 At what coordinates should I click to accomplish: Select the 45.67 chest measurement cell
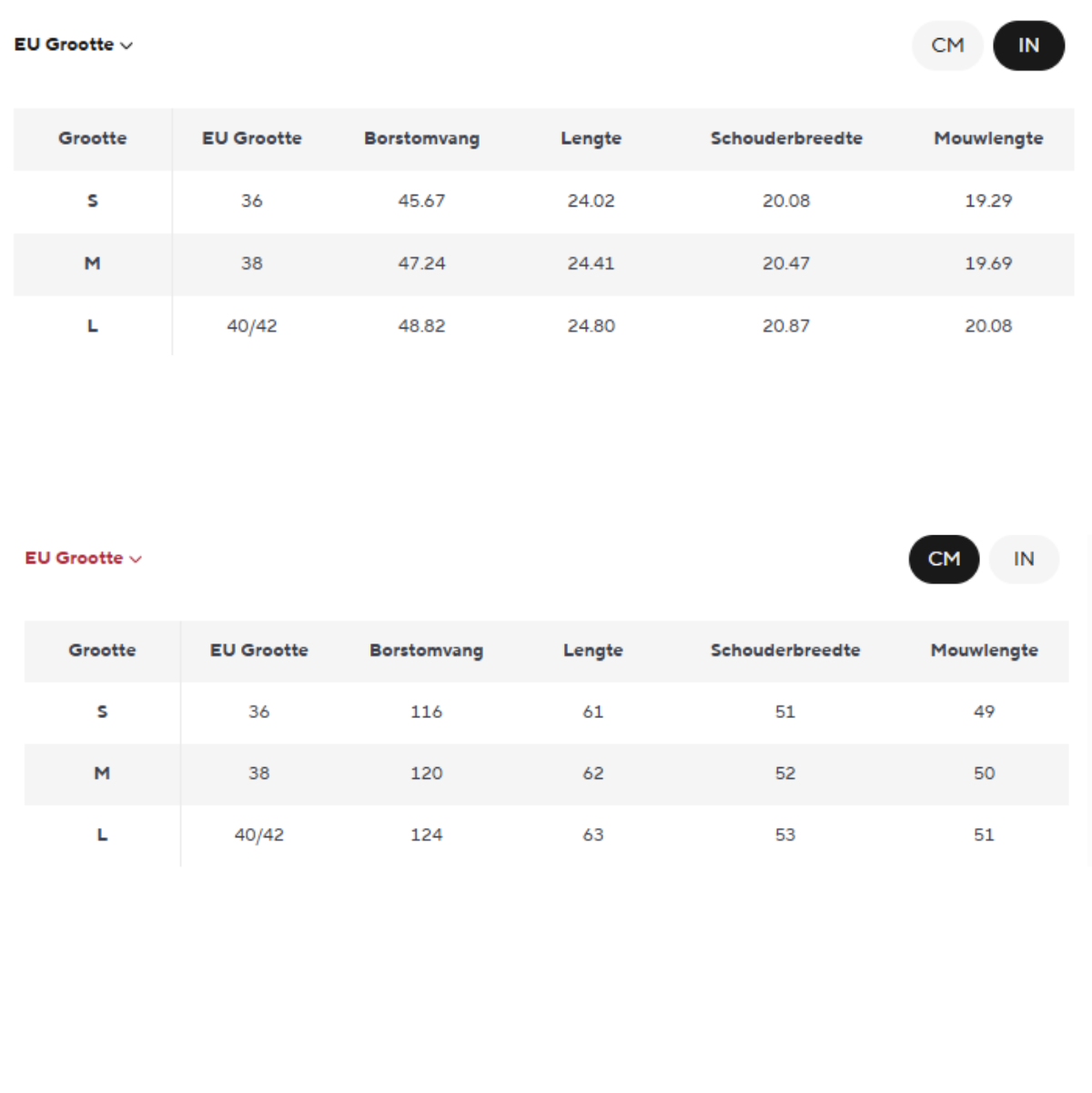(421, 200)
